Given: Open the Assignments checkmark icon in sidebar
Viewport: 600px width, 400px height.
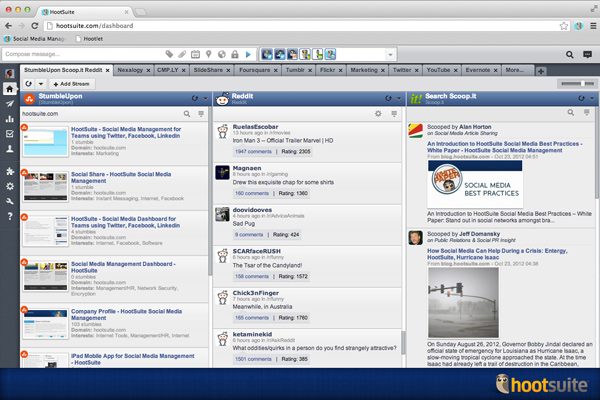Looking at the screenshot, I should point(10,134).
